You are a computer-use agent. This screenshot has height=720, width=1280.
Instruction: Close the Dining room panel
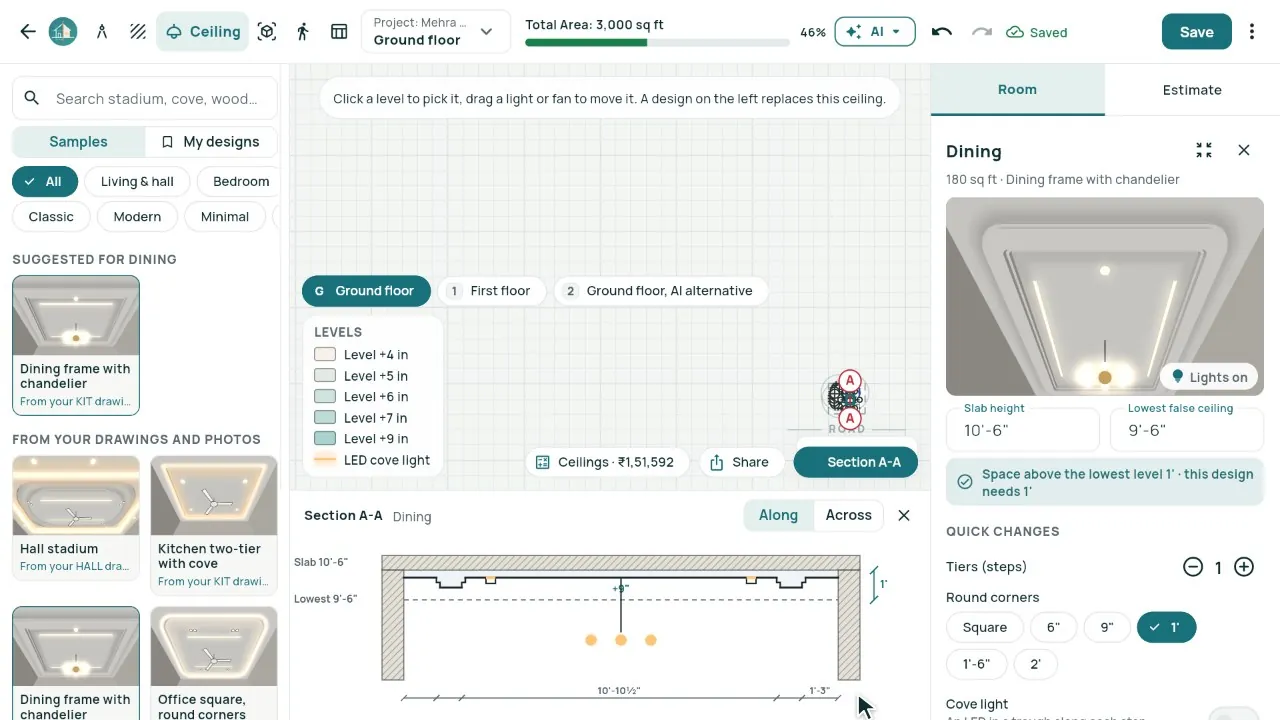(1244, 150)
